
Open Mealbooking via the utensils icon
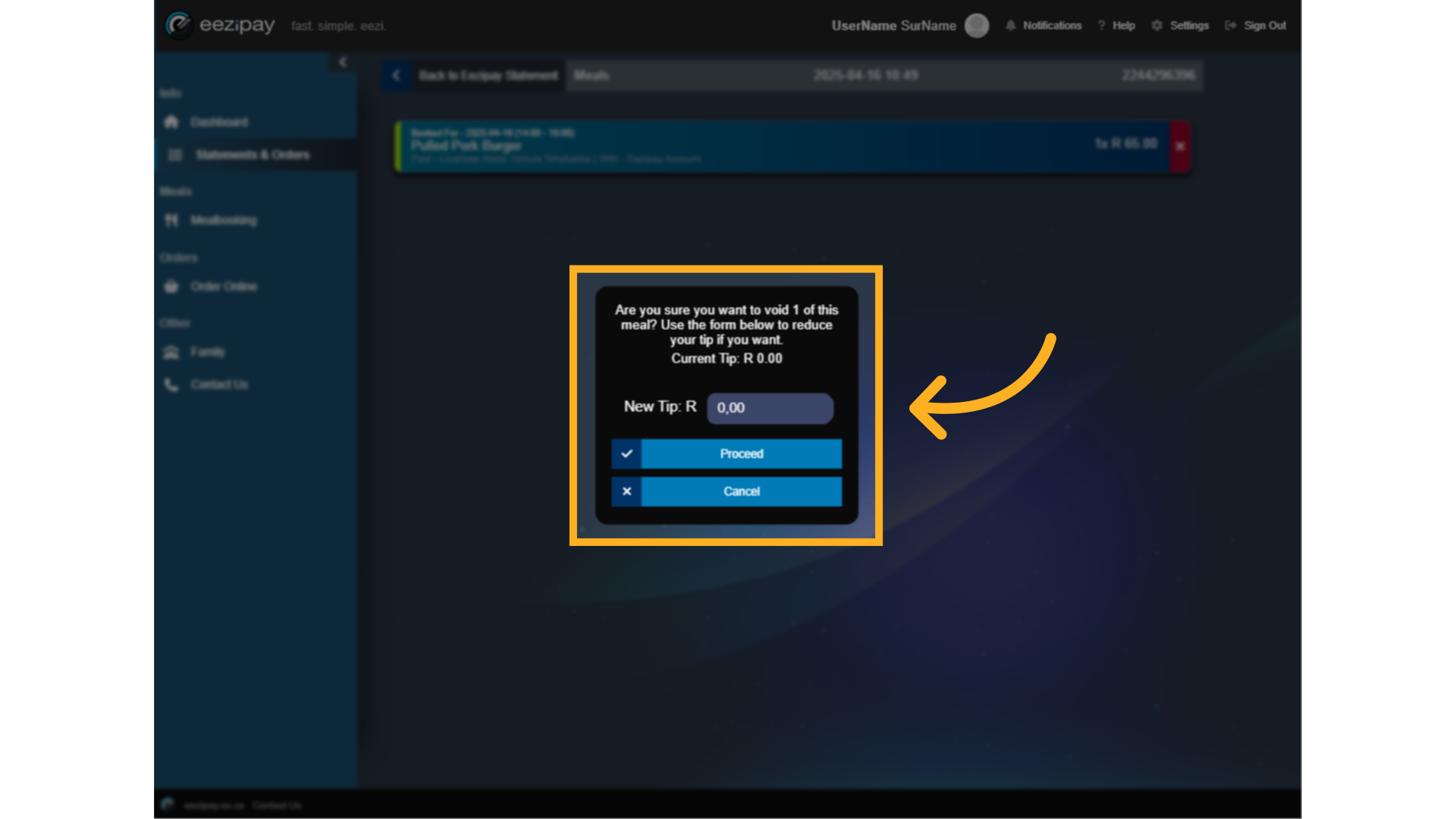[x=172, y=220]
